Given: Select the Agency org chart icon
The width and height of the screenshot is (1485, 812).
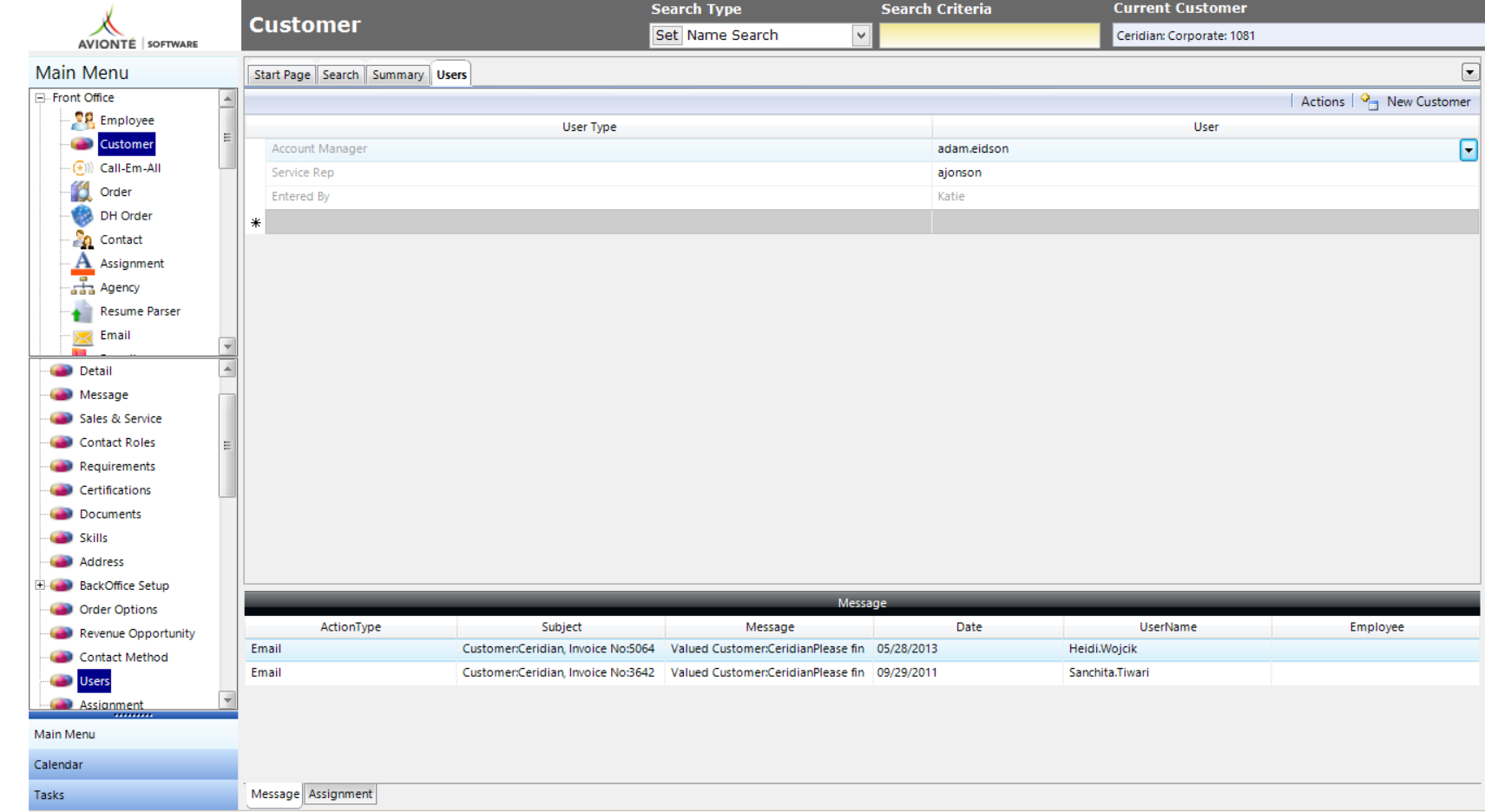Looking at the screenshot, I should 82,287.
